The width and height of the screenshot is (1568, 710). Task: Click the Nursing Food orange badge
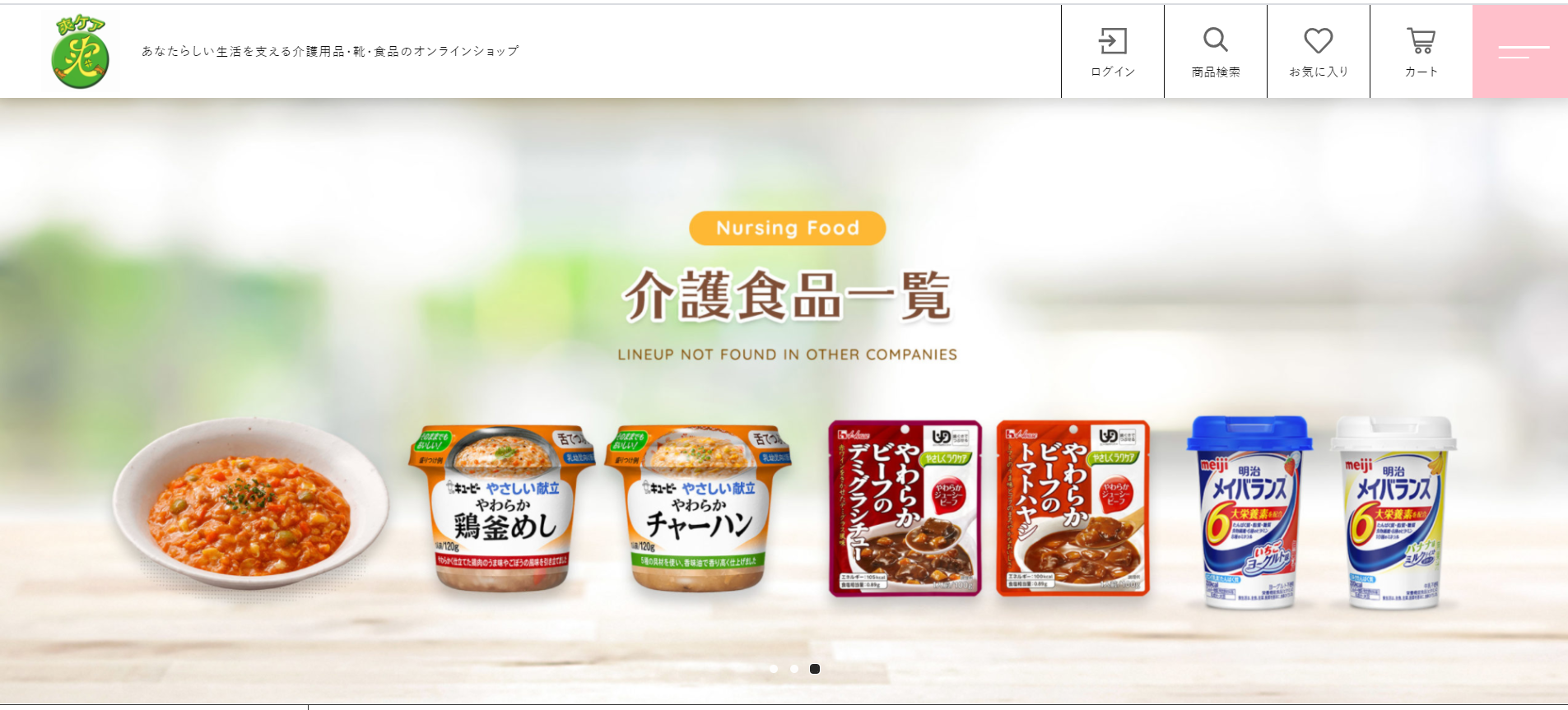788,228
